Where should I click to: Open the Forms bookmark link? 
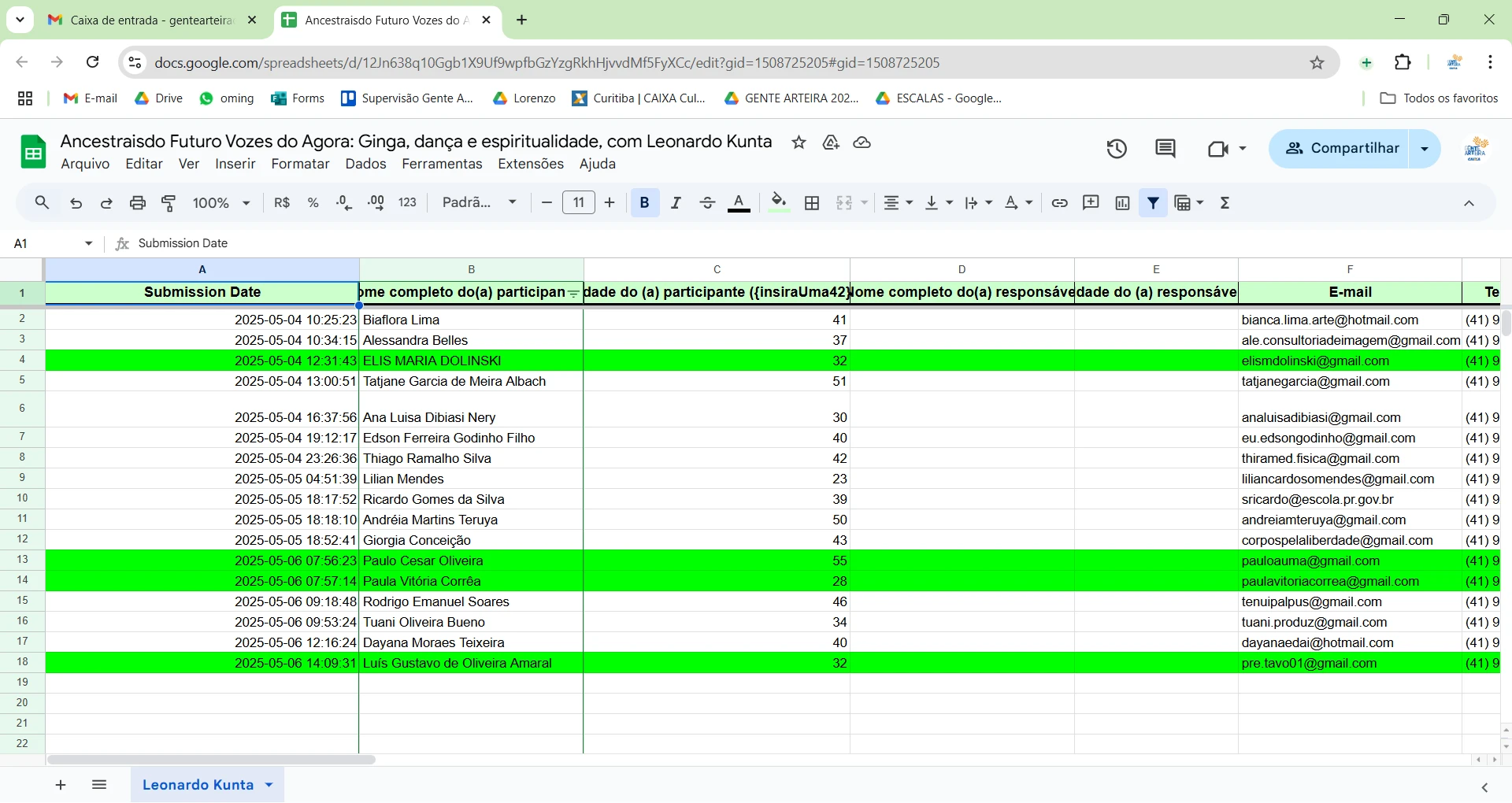(x=297, y=98)
